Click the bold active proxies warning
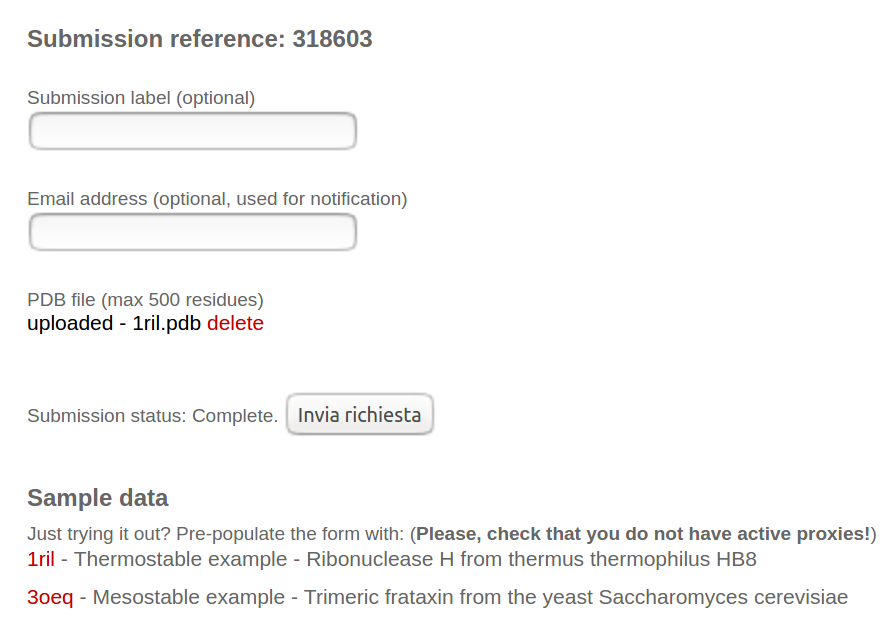890x632 pixels. 643,534
